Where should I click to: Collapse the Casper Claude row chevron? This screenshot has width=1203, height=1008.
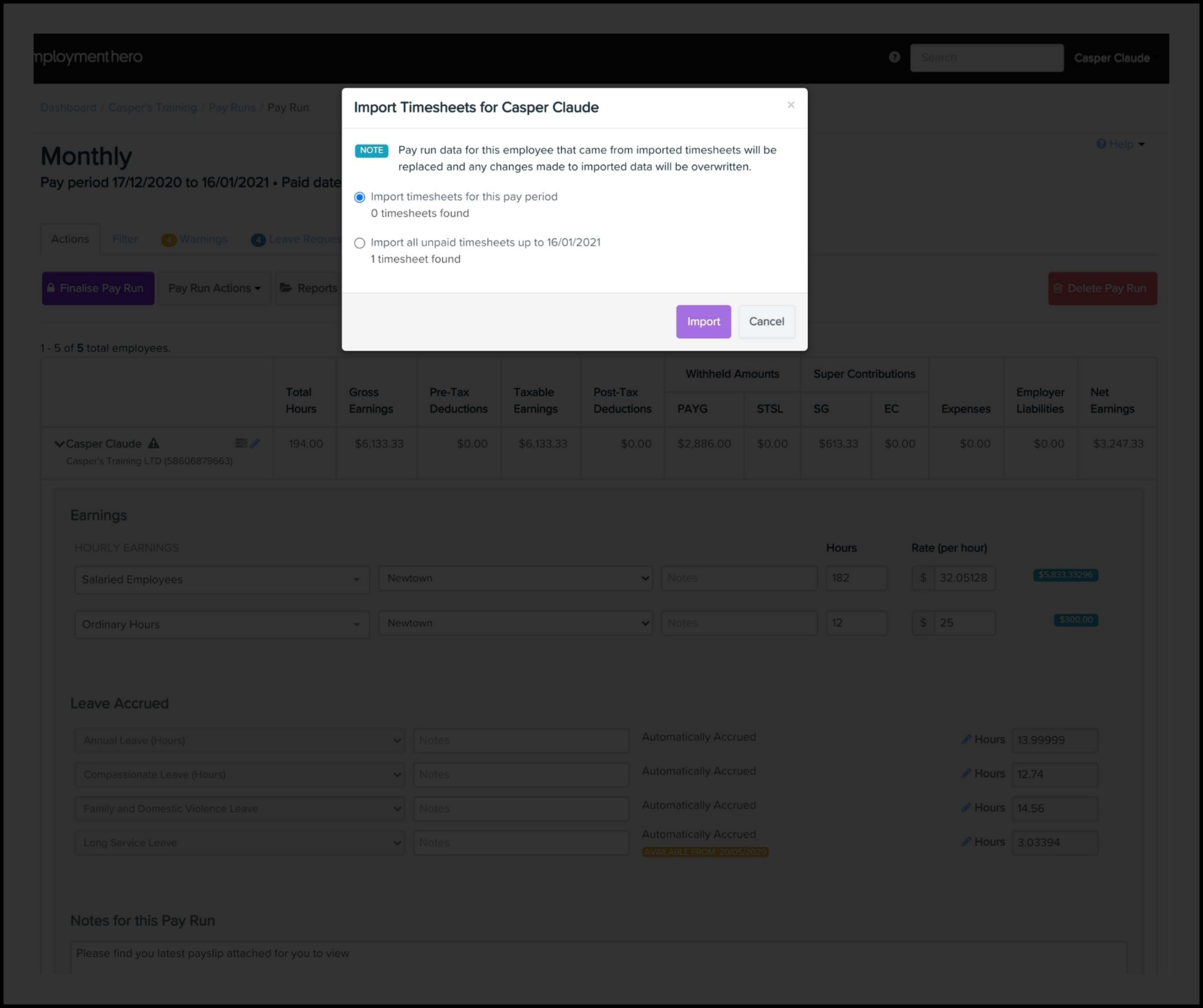coord(59,444)
